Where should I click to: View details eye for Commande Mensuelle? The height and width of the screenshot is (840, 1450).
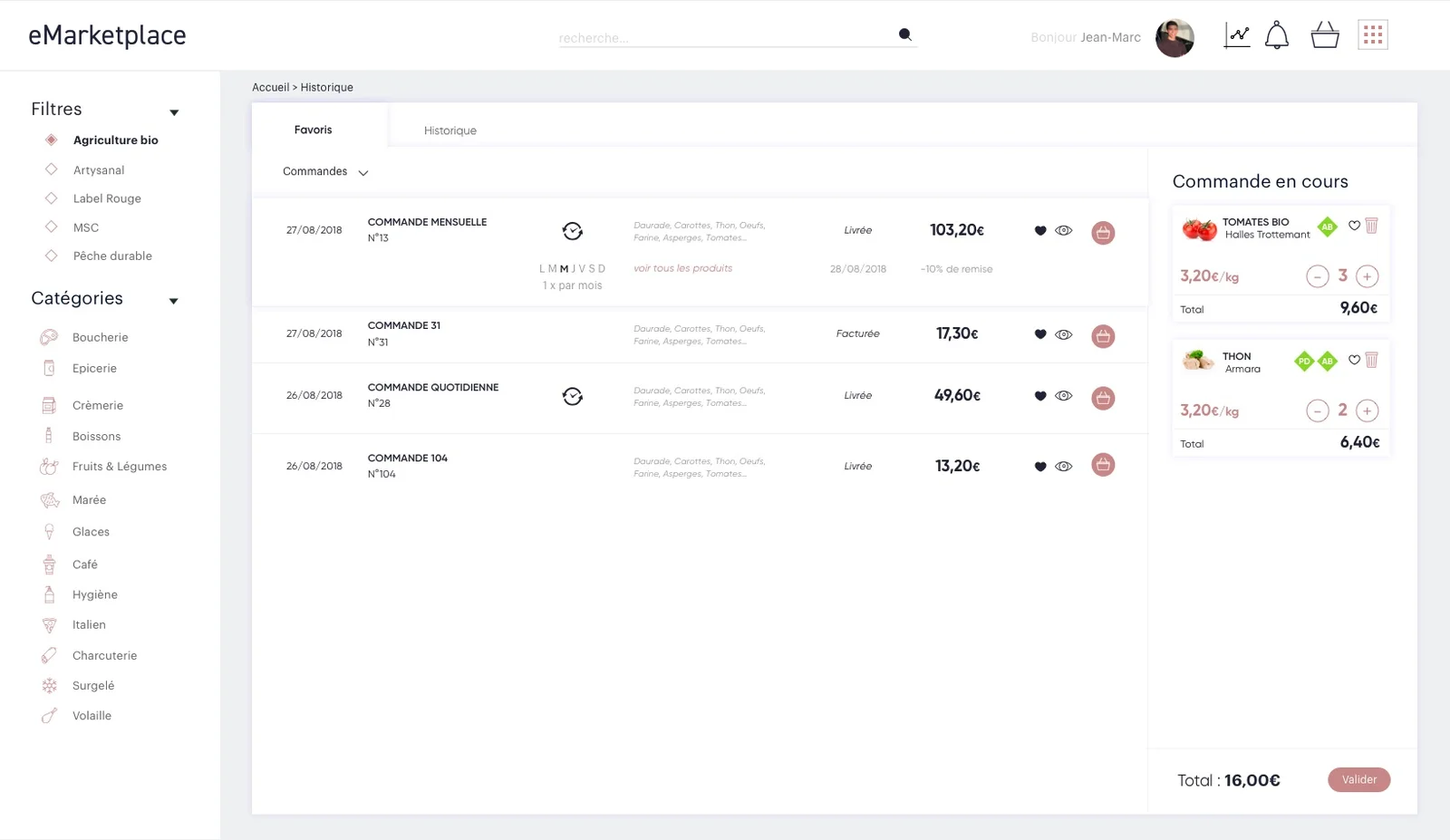click(1064, 230)
